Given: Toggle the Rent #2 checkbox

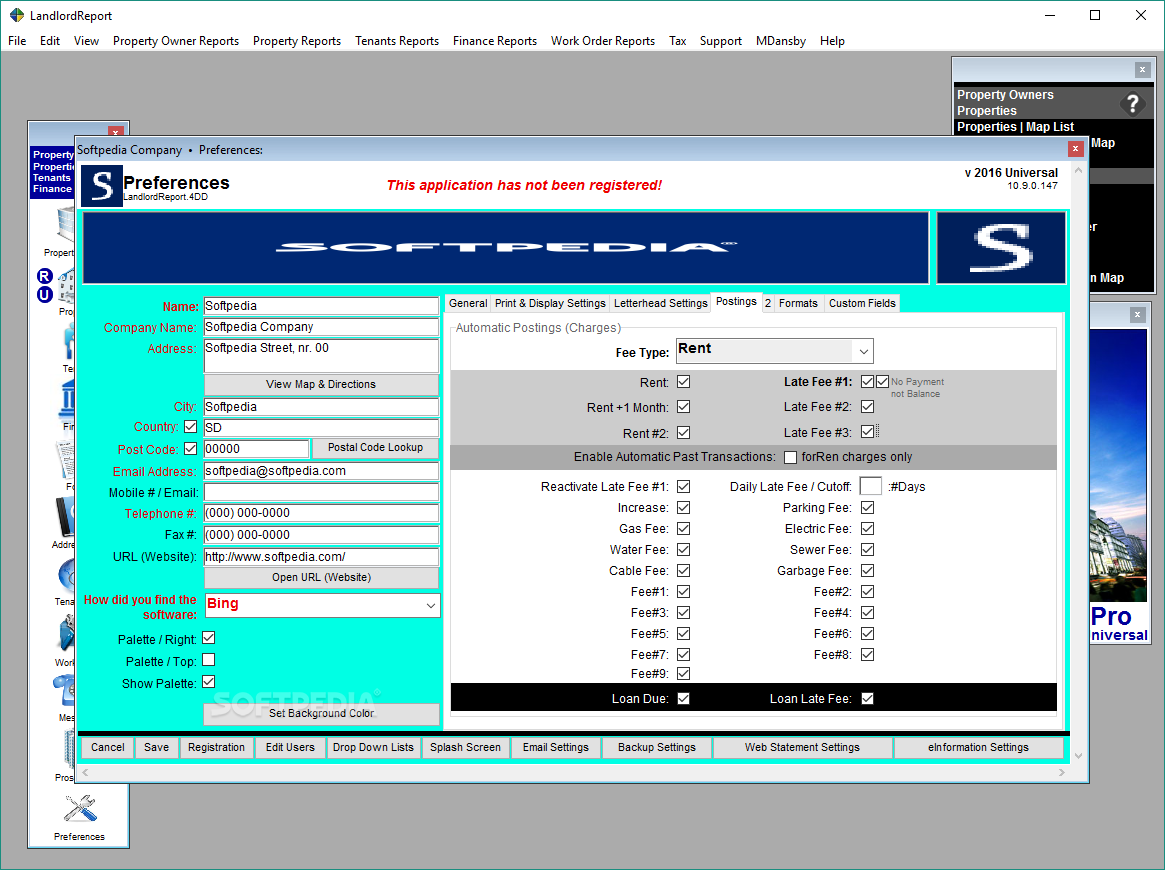Looking at the screenshot, I should [x=684, y=432].
